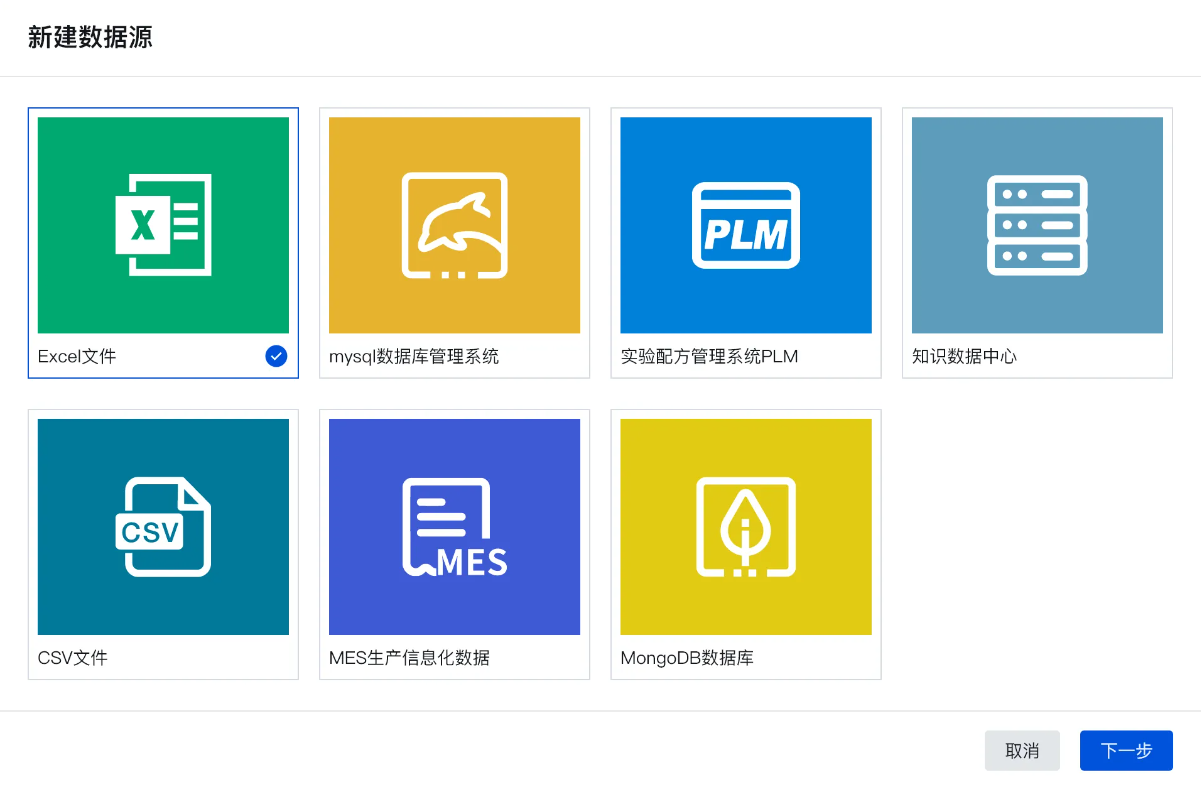
Task: Select the MongoDB leaf icon tile
Action: tap(746, 527)
